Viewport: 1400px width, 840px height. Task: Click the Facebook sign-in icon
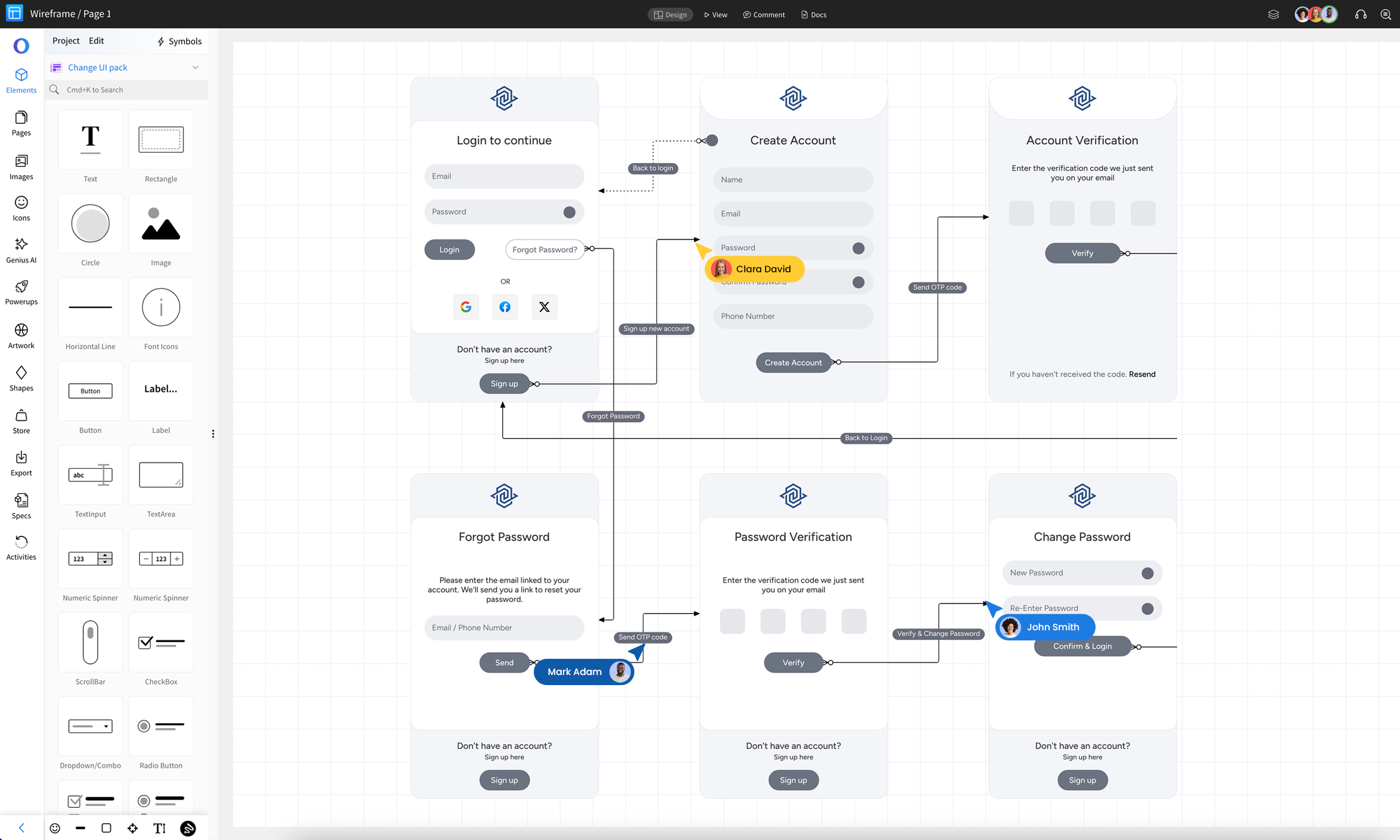[505, 307]
